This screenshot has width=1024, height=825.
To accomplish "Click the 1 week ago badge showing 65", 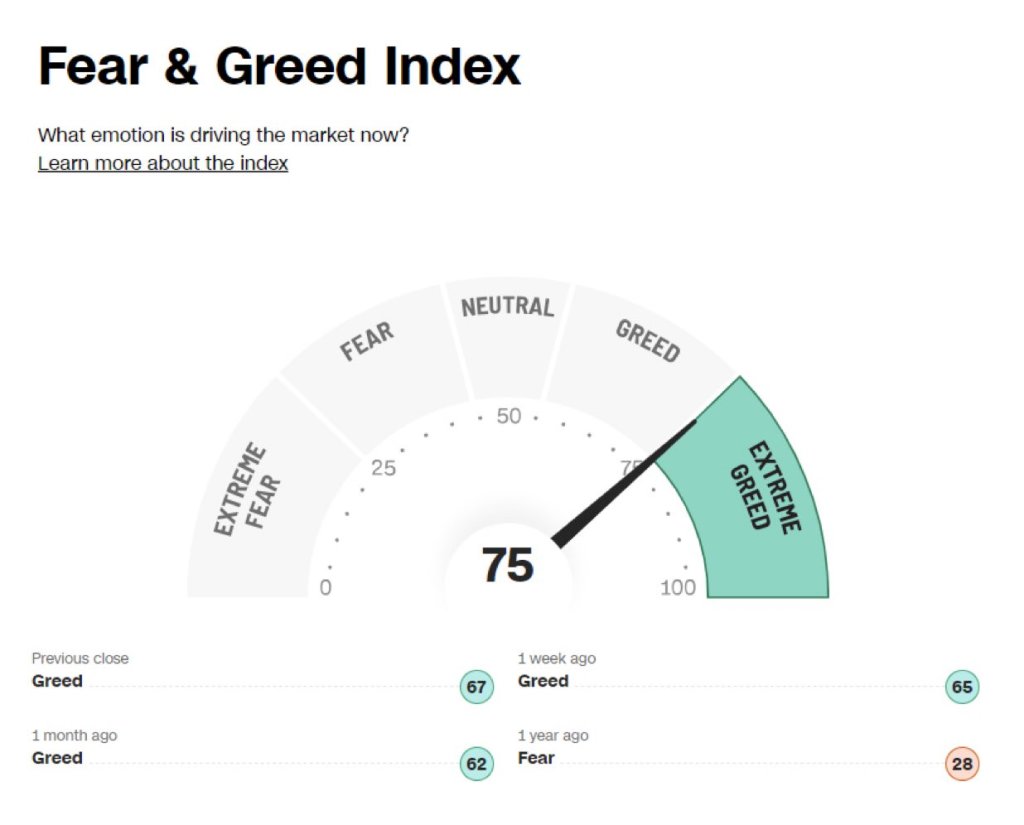I will (962, 688).
